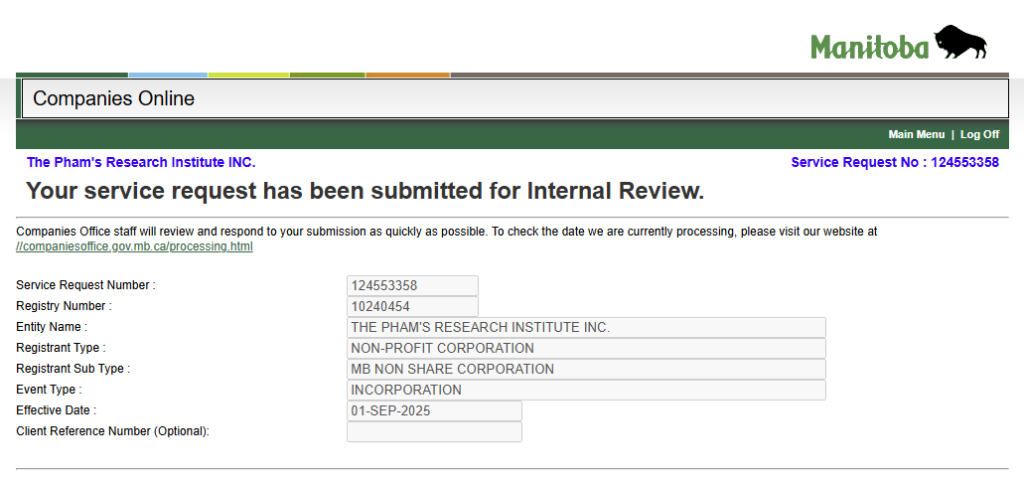Click the blue Pham's Research Institute name

pyautogui.click(x=141, y=162)
